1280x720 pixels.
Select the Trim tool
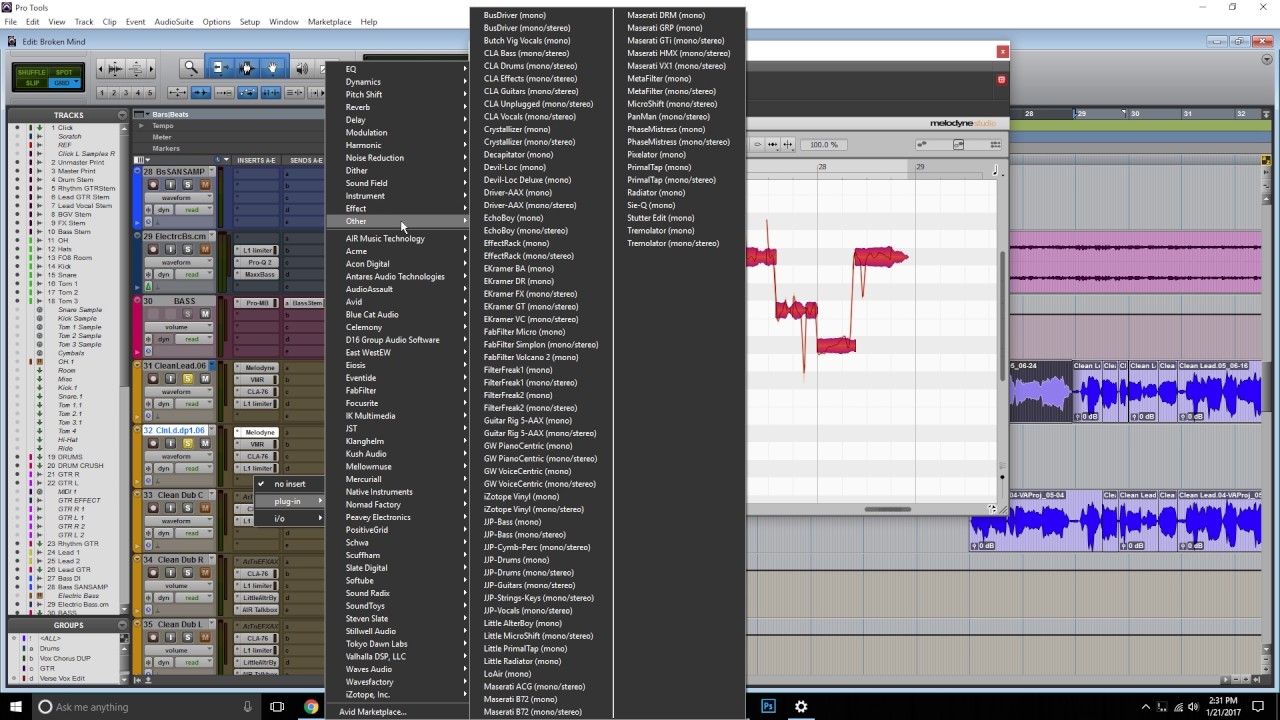point(220,68)
